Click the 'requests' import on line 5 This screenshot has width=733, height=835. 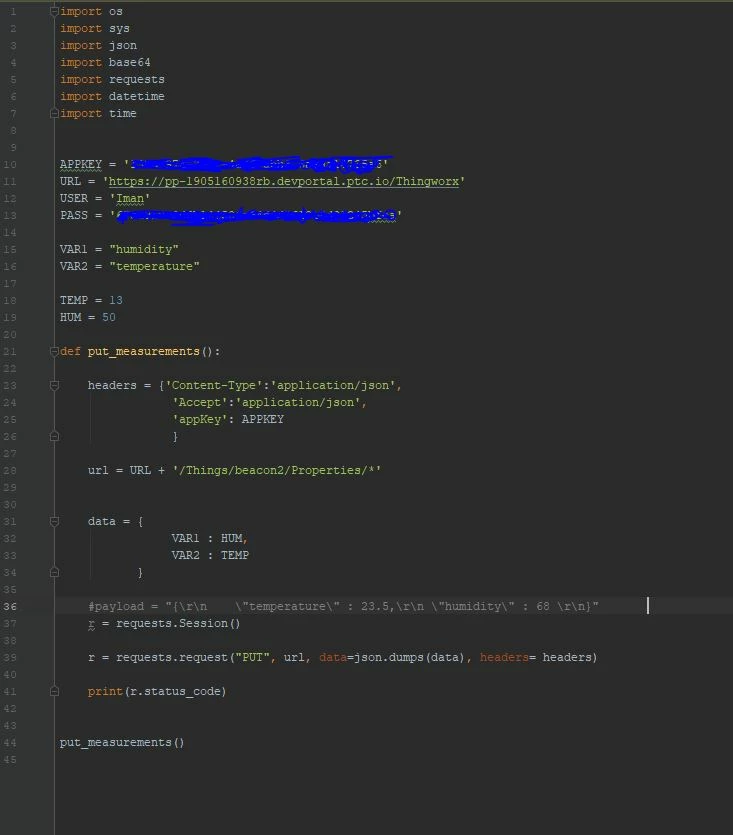(137, 79)
